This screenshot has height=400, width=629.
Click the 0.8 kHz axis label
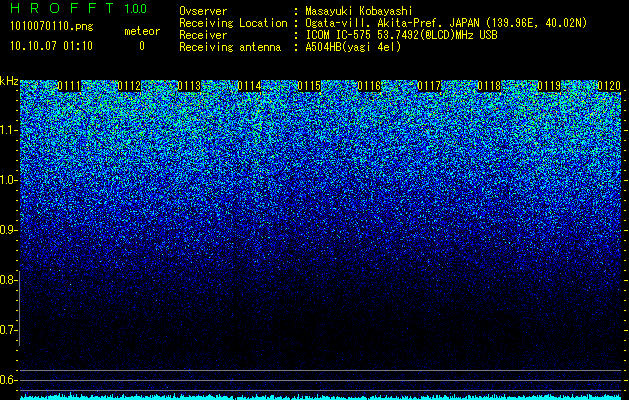point(8,280)
